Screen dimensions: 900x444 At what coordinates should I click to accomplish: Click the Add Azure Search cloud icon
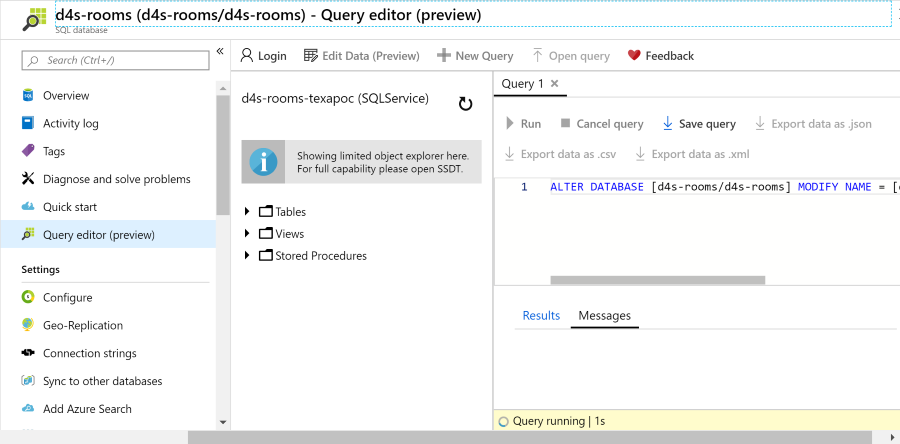(x=28, y=408)
